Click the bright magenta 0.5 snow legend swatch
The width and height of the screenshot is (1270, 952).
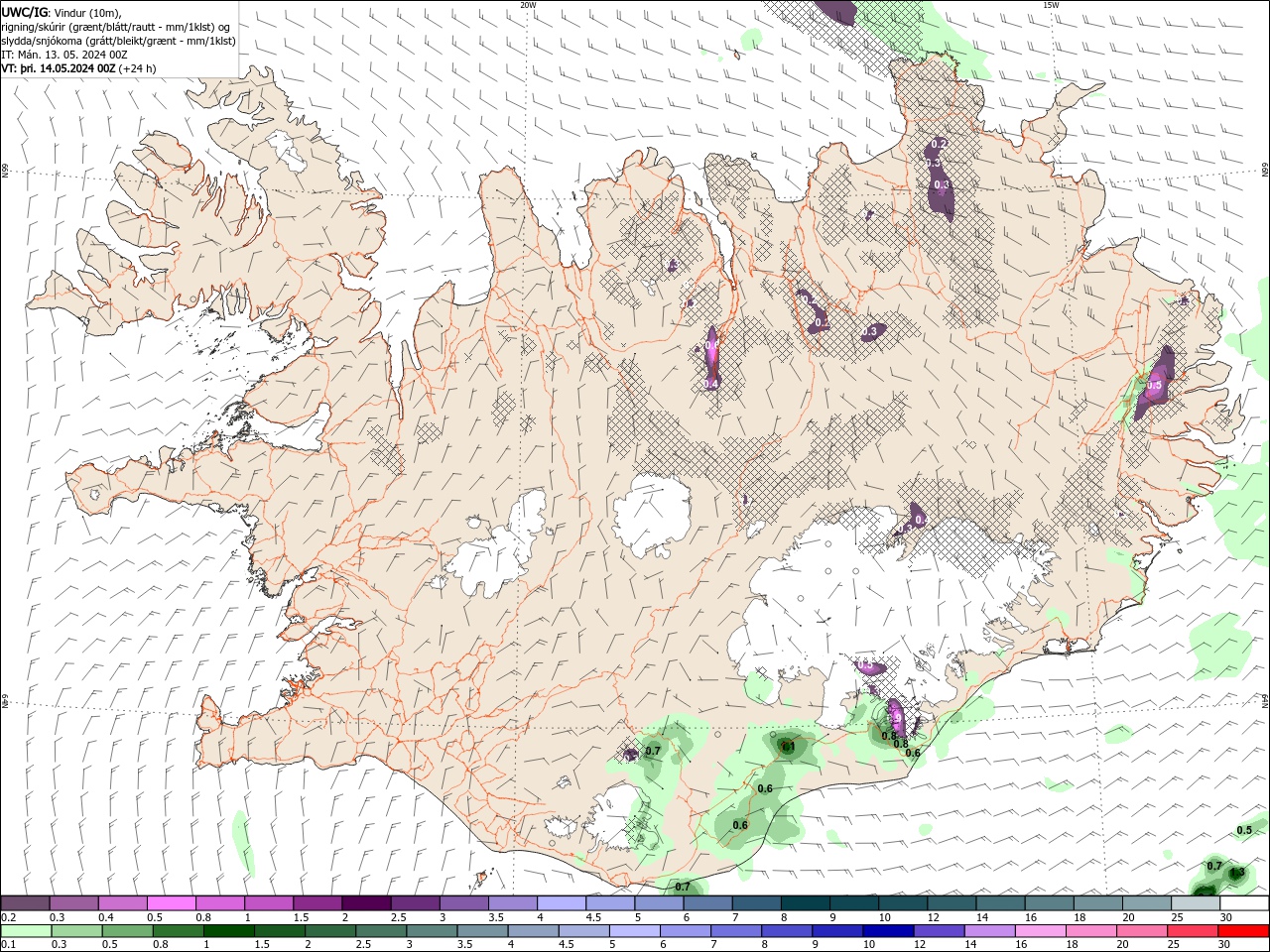pyautogui.click(x=171, y=903)
